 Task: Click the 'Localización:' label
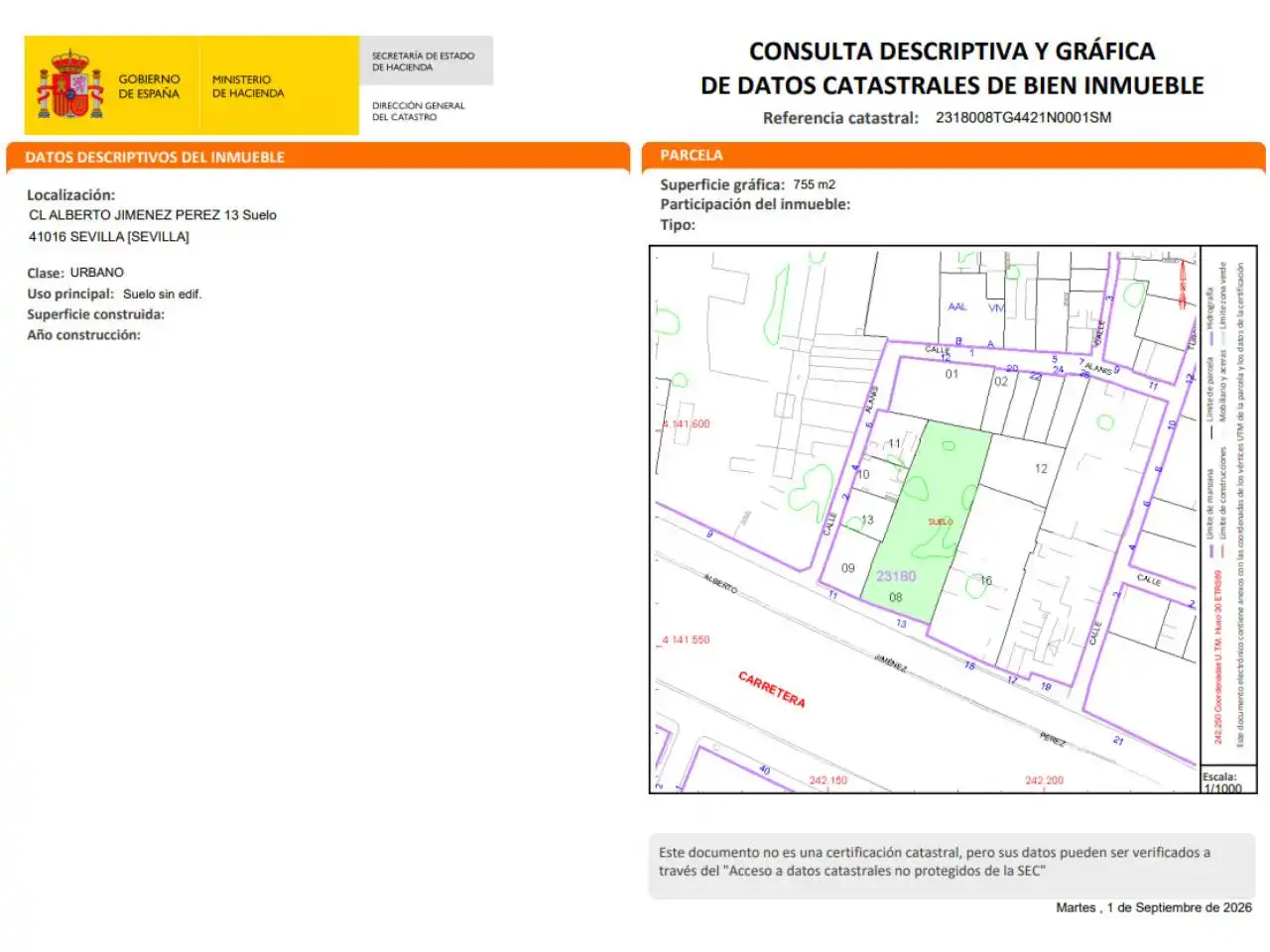point(70,195)
